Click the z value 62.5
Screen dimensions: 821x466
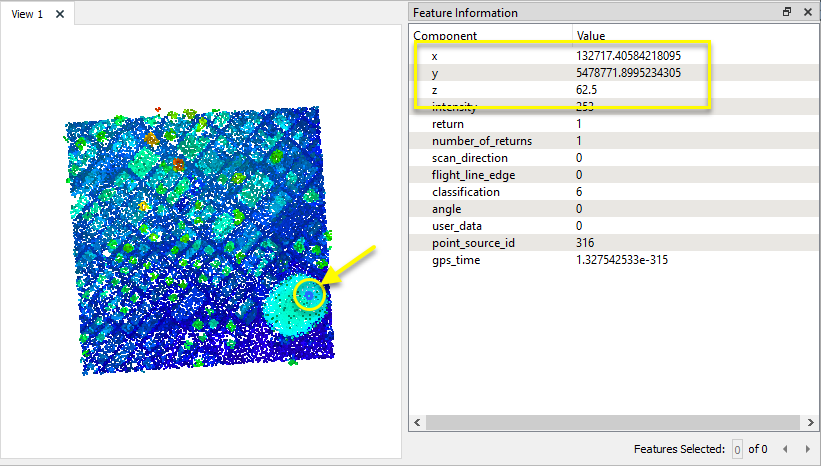586,90
